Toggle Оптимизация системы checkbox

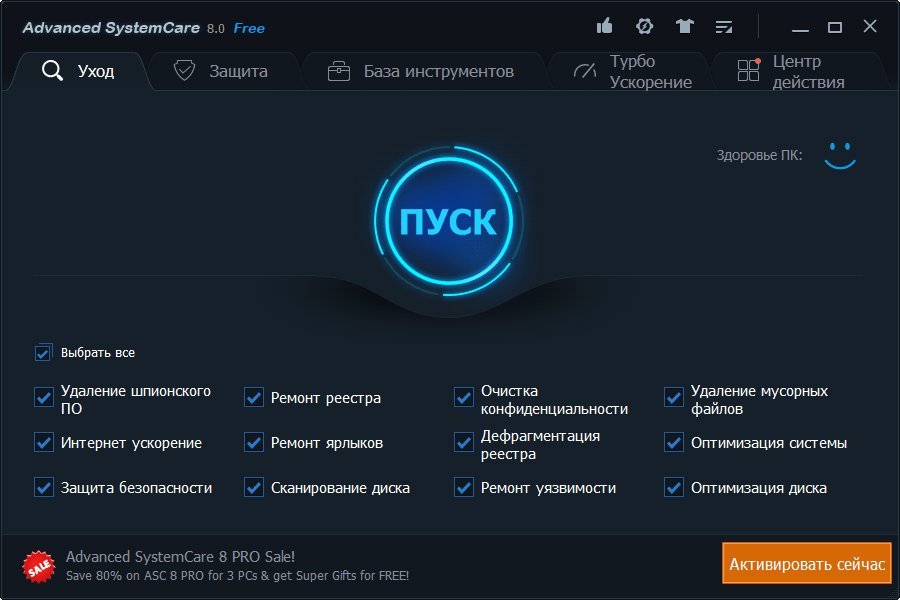coord(674,443)
